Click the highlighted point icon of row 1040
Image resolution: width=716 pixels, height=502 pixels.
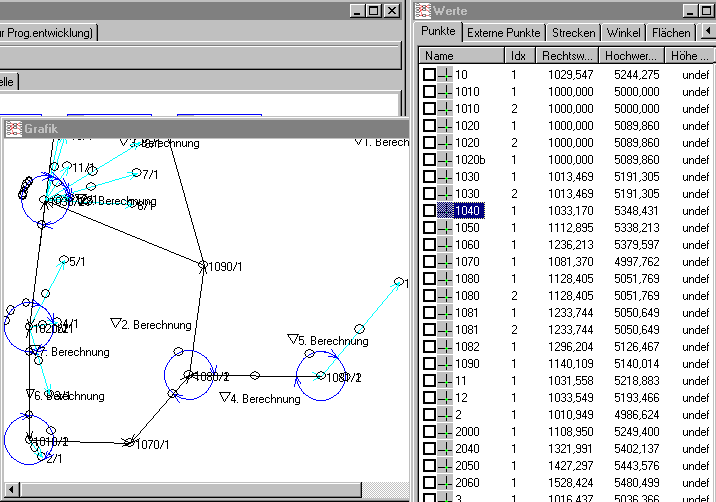[445, 211]
